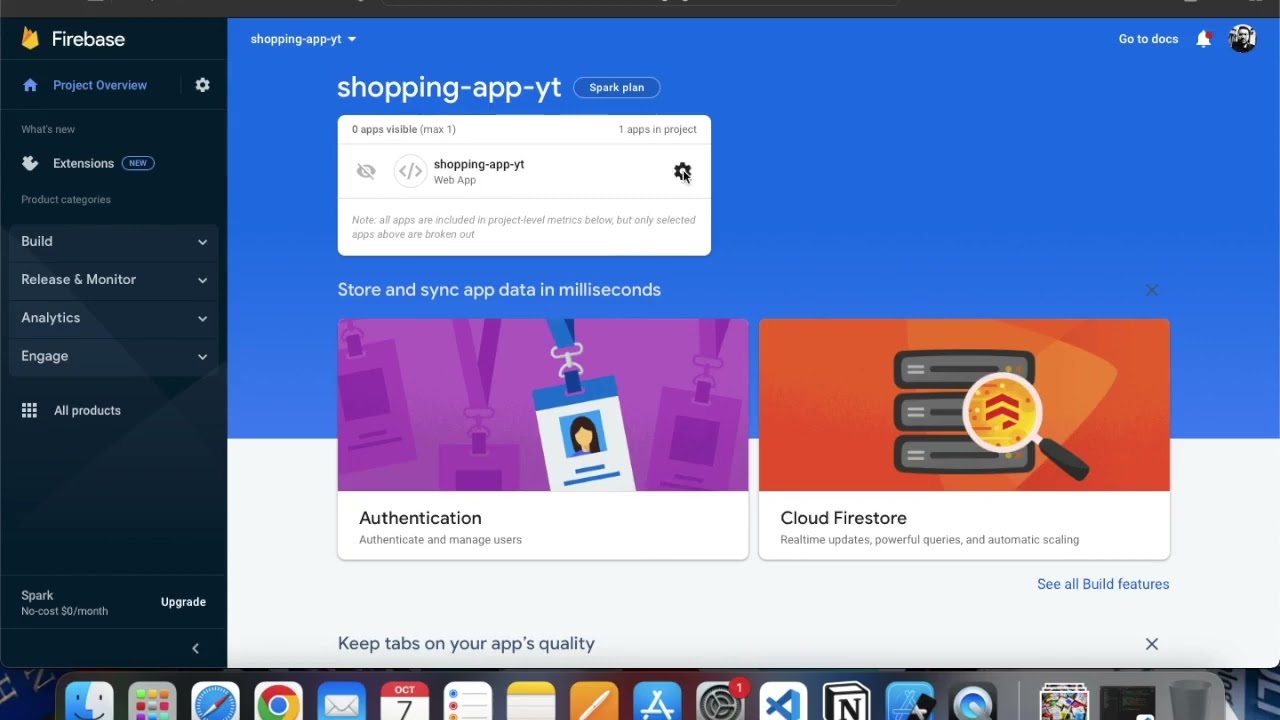Open the Authentication card
Viewport: 1280px width, 720px height.
coord(543,439)
